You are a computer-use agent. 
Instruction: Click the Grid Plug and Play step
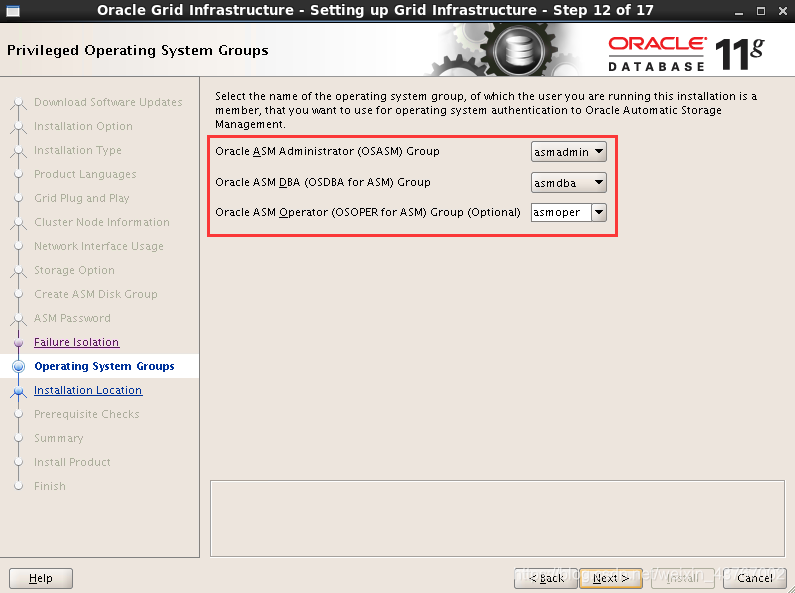(x=82, y=198)
